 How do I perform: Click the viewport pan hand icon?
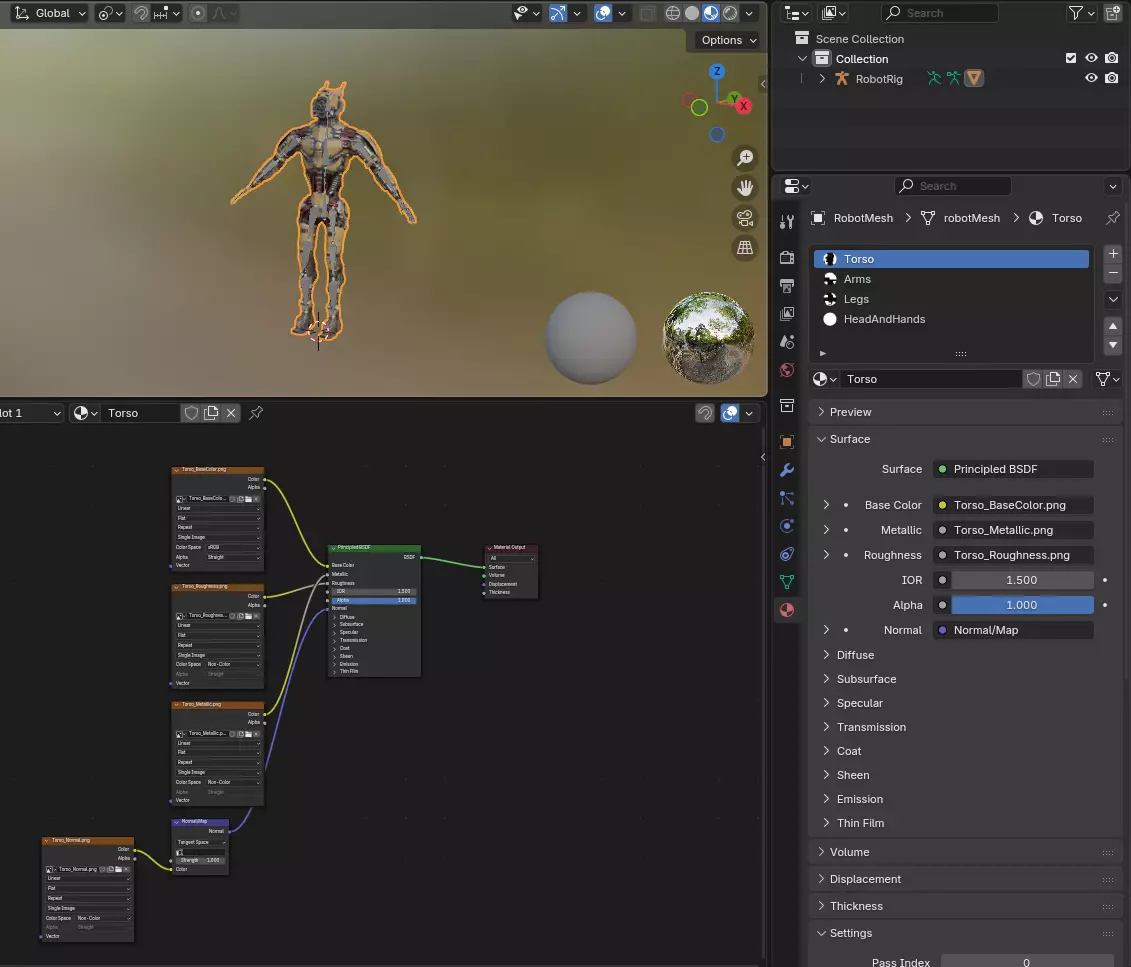[745, 187]
